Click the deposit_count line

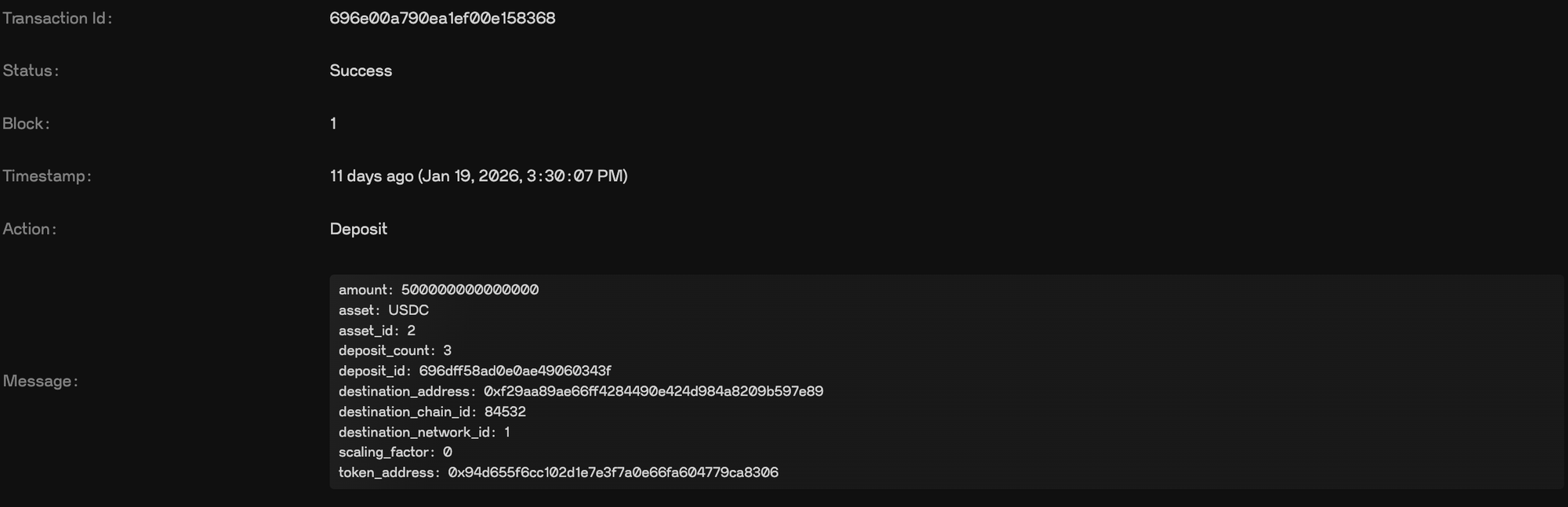(394, 350)
